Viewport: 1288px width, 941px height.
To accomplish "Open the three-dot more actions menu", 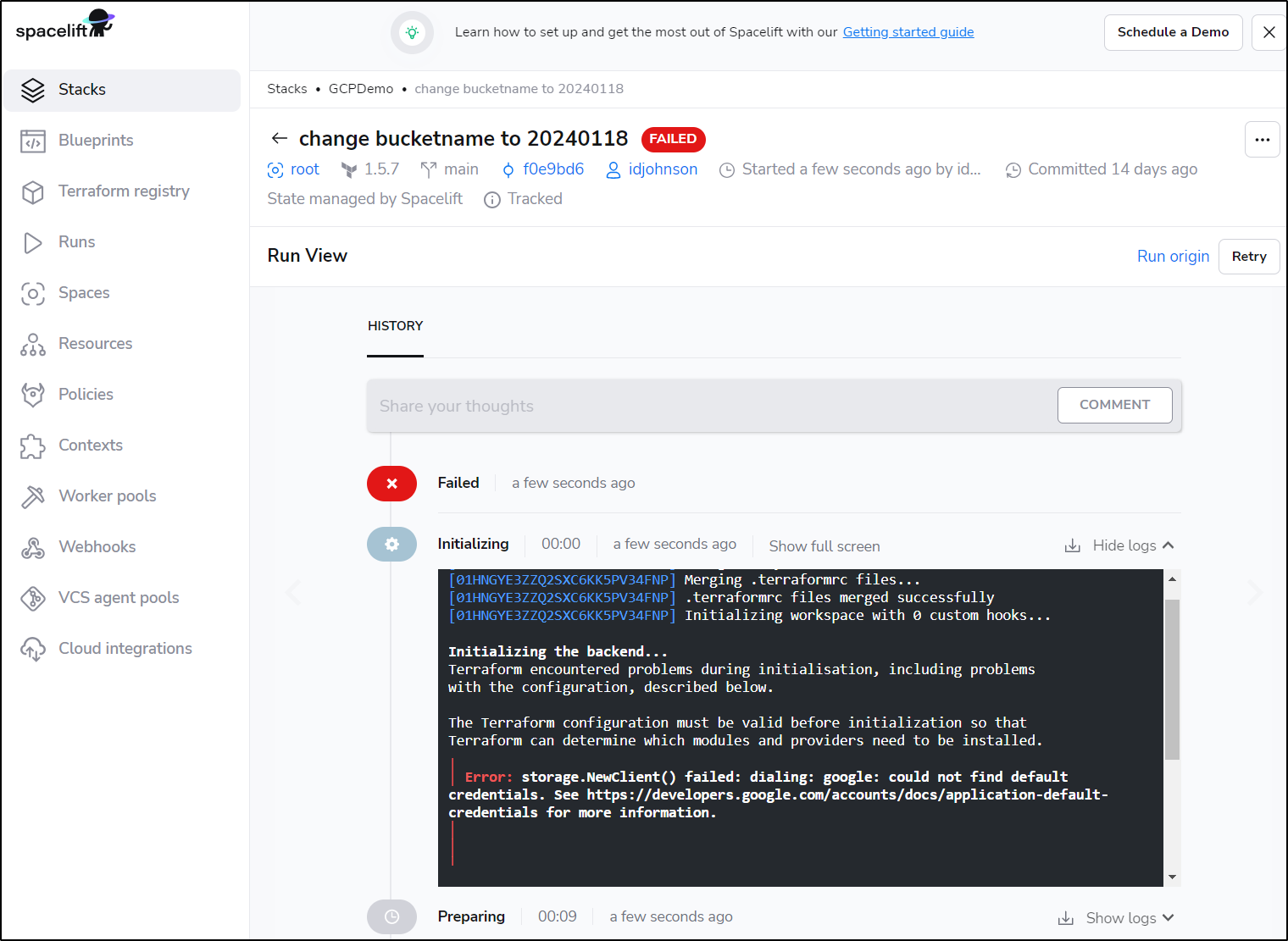I will (x=1262, y=140).
